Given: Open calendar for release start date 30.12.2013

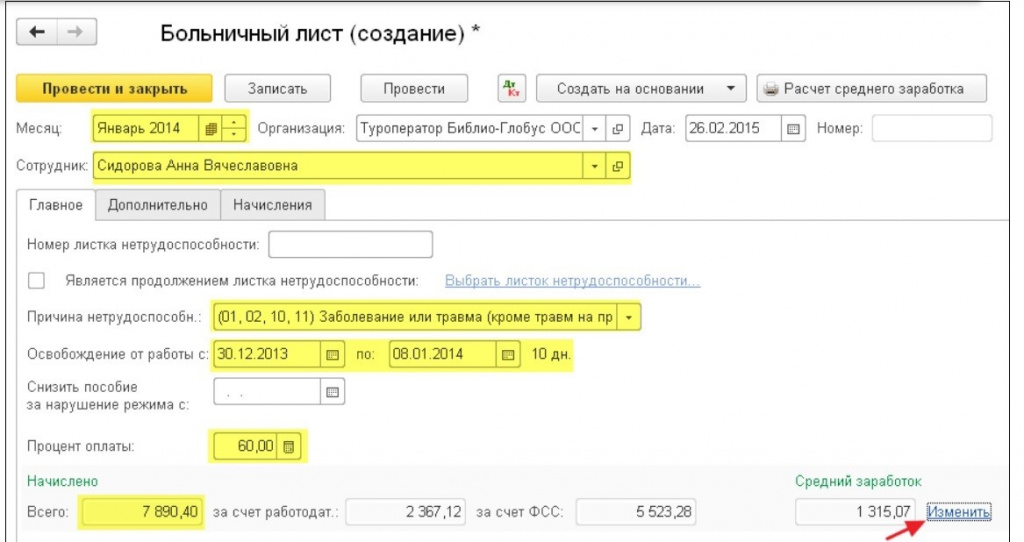Looking at the screenshot, I should pyautogui.click(x=333, y=355).
